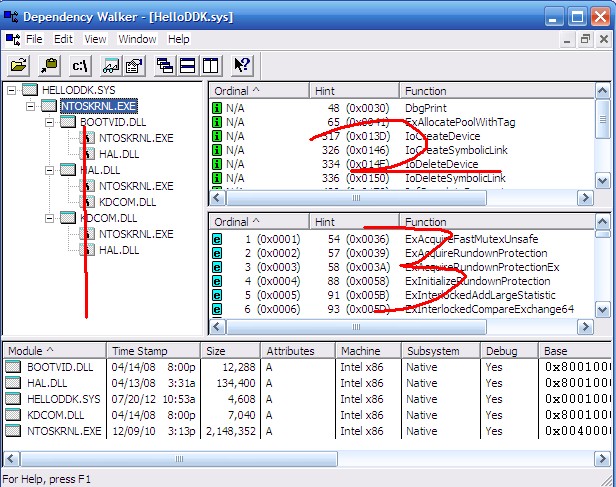
Task: Click the HAL.DLL module icon in the module list
Action: coord(13,383)
